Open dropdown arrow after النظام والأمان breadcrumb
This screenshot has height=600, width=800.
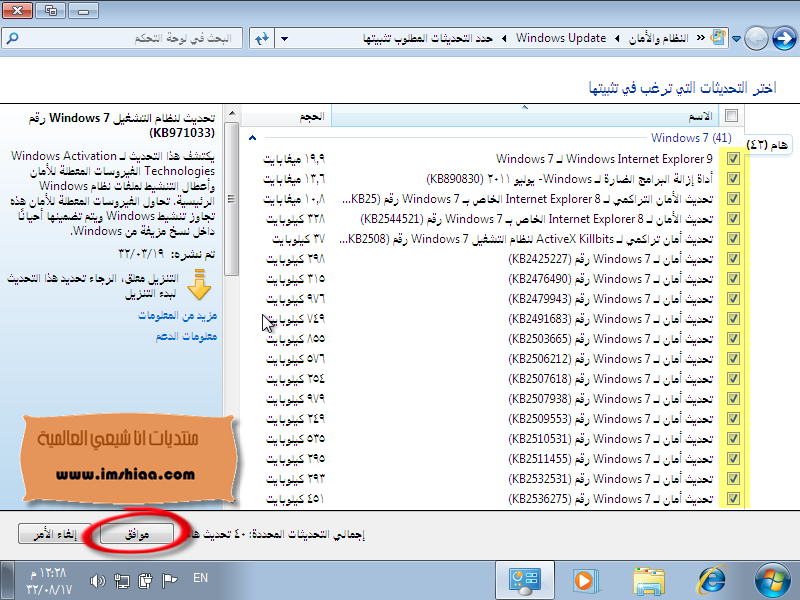(617, 38)
